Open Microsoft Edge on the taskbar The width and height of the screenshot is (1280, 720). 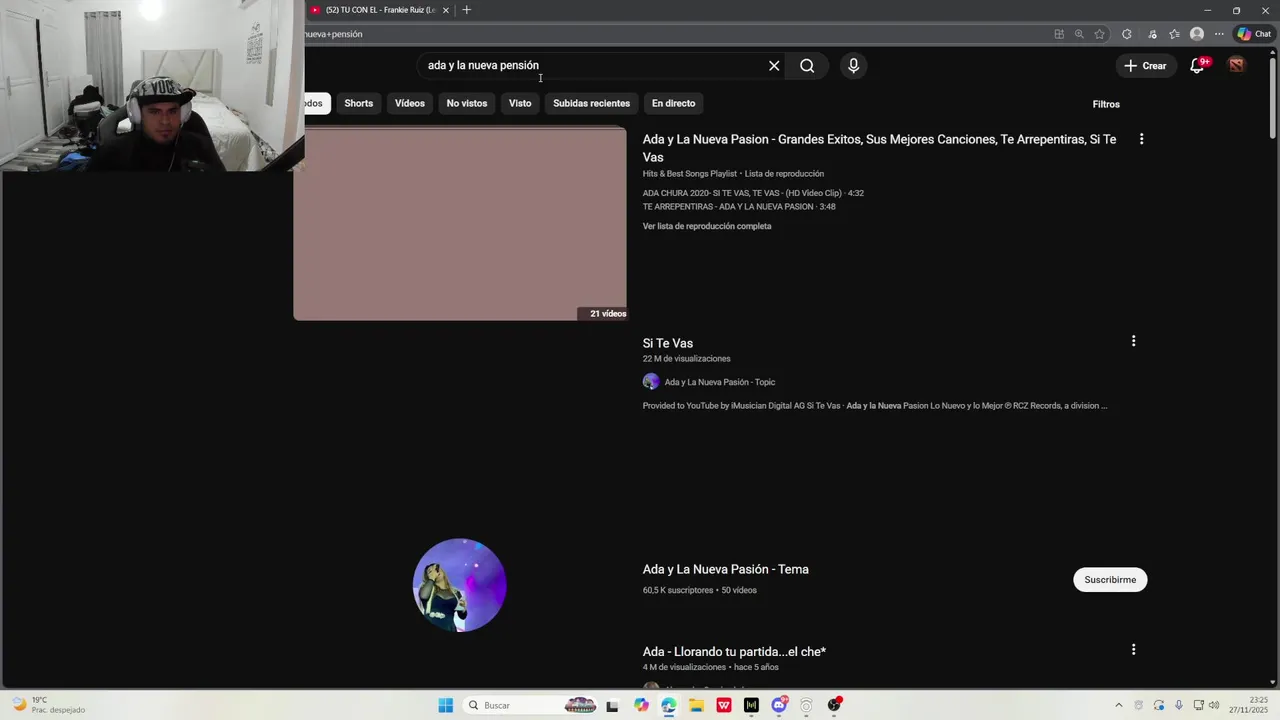point(669,705)
